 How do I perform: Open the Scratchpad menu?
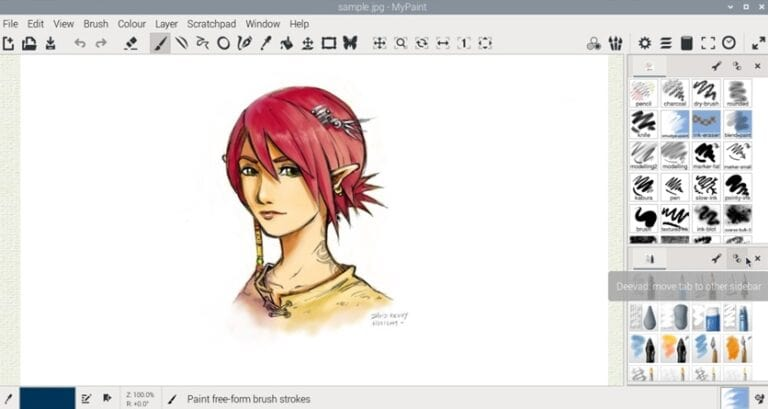click(x=211, y=24)
